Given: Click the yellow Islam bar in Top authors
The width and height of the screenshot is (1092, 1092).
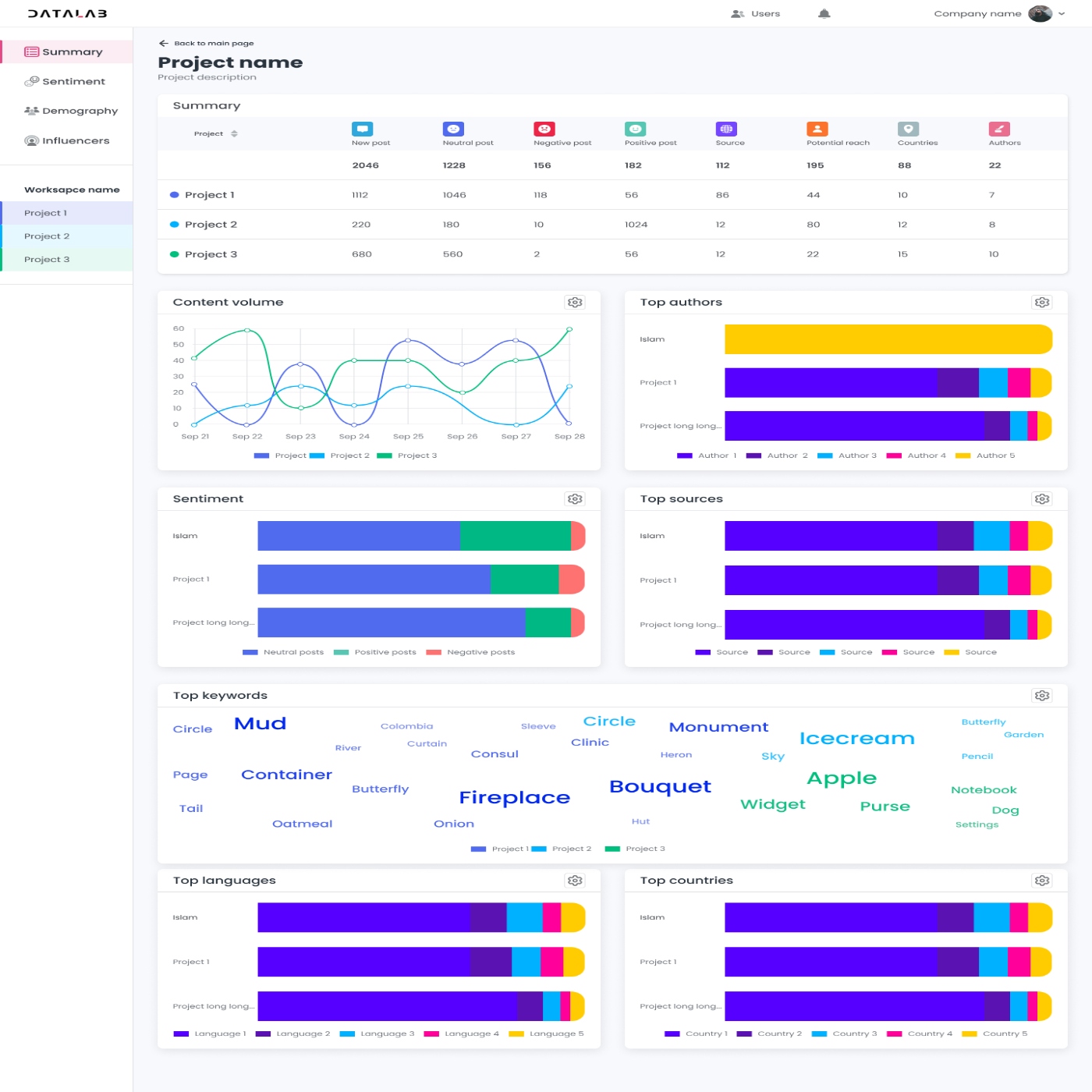Looking at the screenshot, I should tap(888, 339).
